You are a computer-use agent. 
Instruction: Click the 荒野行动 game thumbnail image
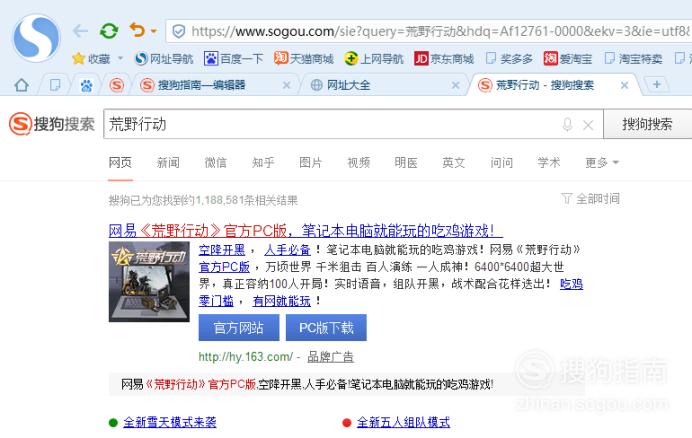[x=149, y=281]
